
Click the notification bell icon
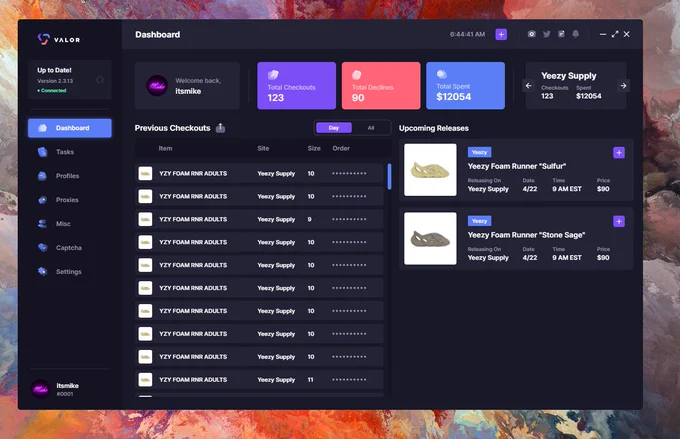tap(576, 34)
